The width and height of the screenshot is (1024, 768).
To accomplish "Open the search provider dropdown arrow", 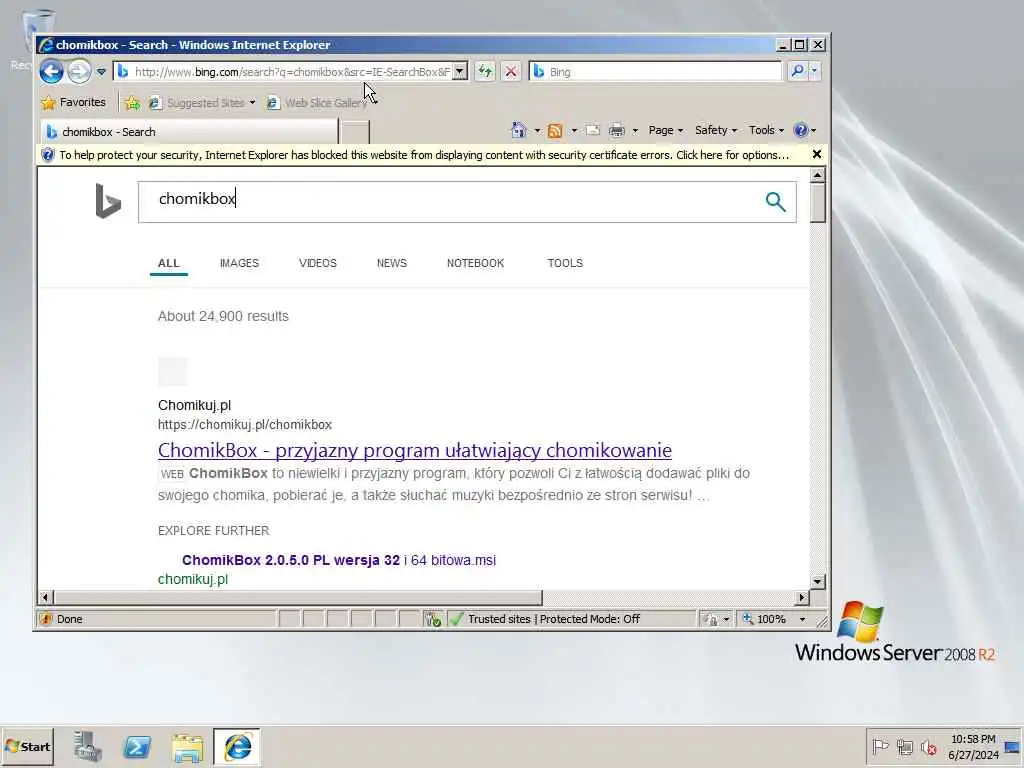I will 814,71.
